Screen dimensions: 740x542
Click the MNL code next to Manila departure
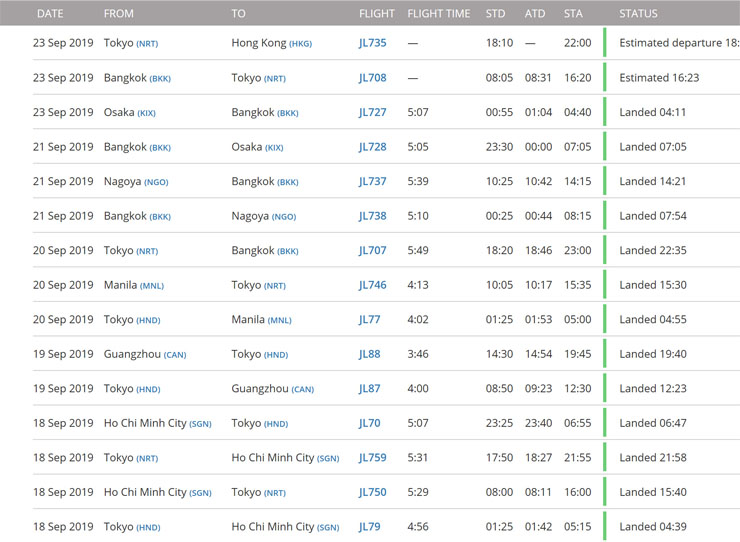pos(152,286)
